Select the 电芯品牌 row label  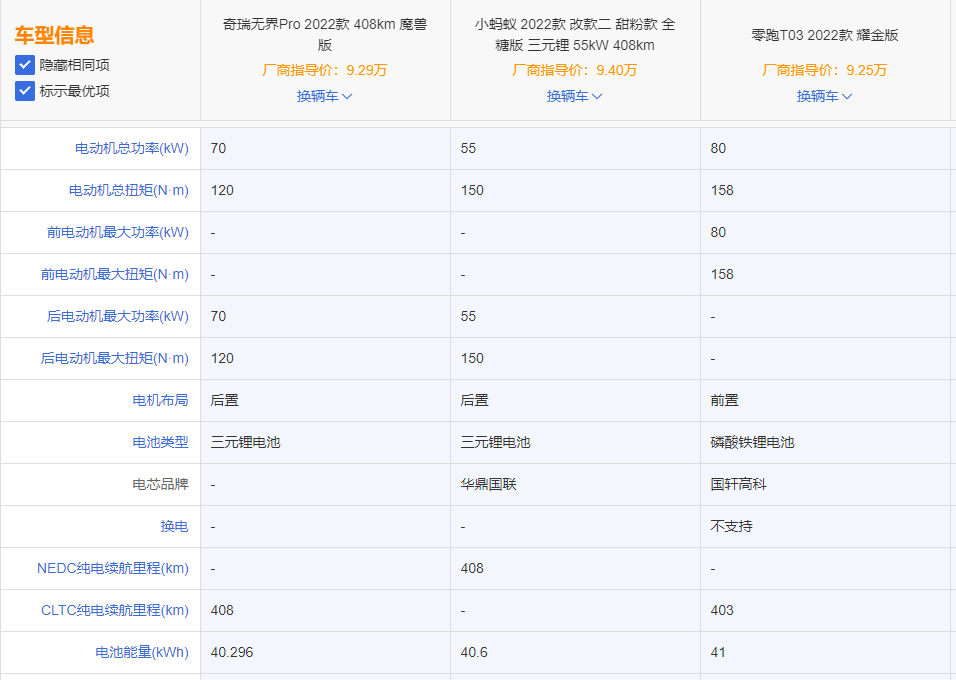(160, 484)
